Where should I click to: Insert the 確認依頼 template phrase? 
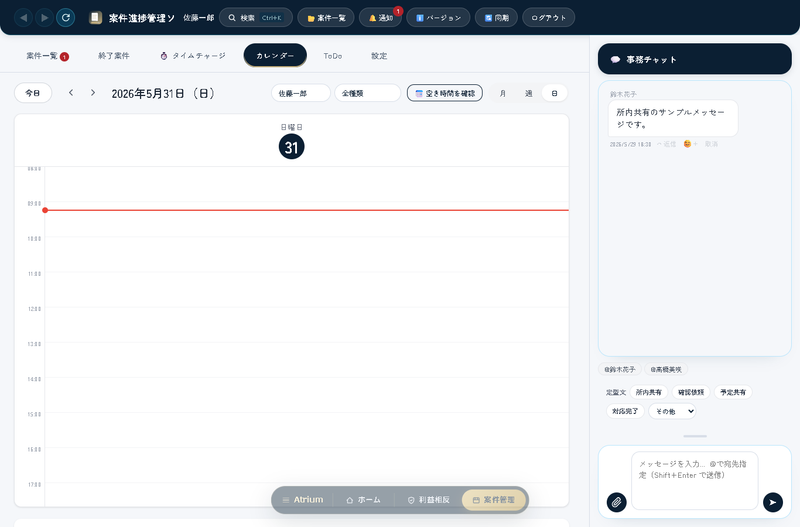coord(691,392)
